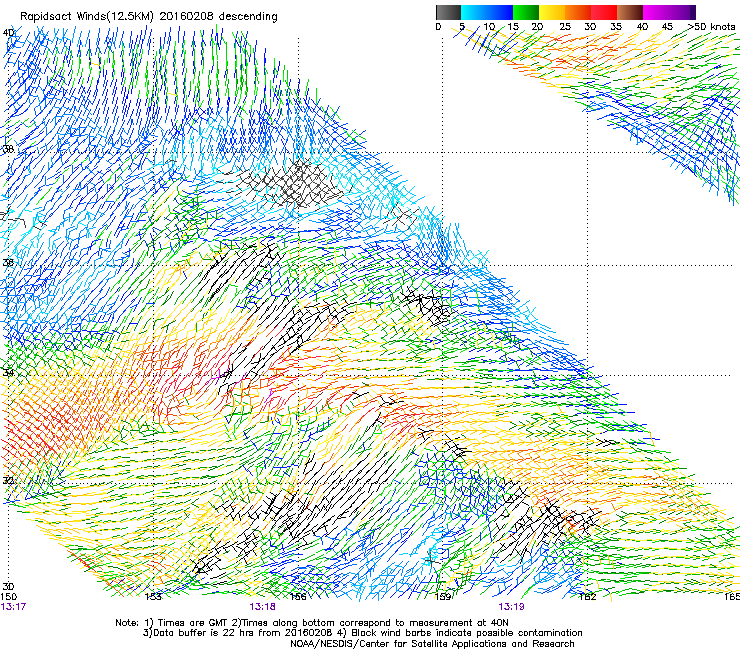
Task: Click the yellow 20-25 knots color bar segment
Action: pos(552,12)
